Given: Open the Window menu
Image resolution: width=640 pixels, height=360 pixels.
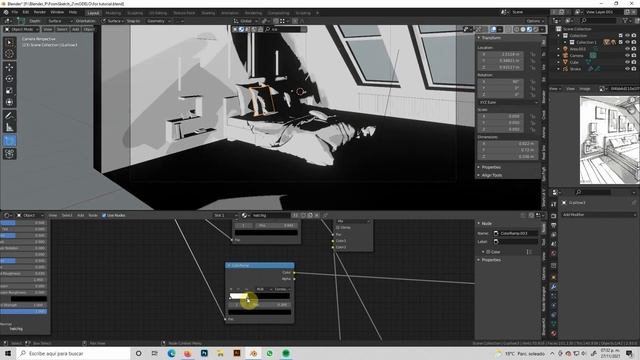Looking at the screenshot, I should coord(57,12).
